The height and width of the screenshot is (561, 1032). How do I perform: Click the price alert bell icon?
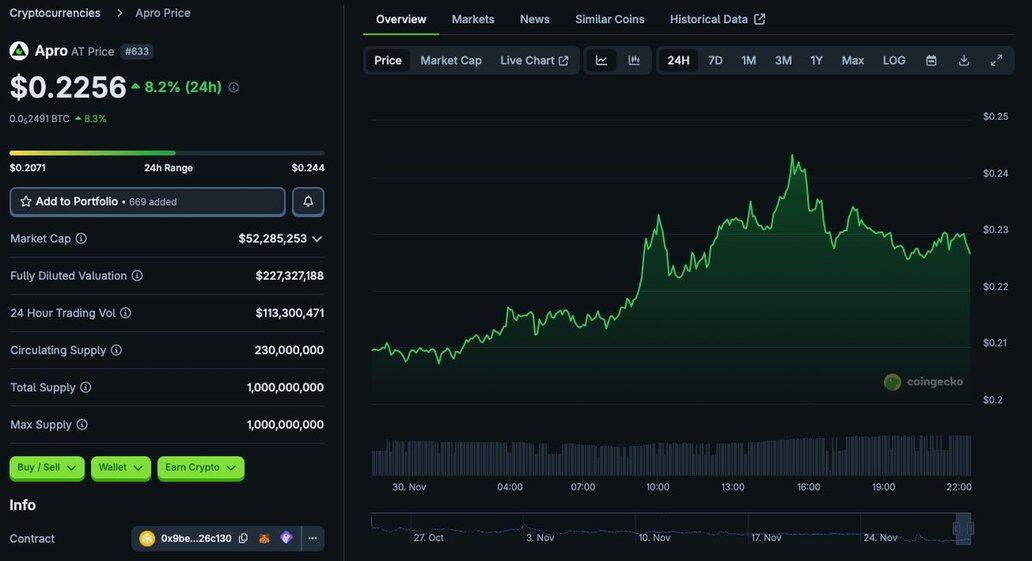point(308,201)
